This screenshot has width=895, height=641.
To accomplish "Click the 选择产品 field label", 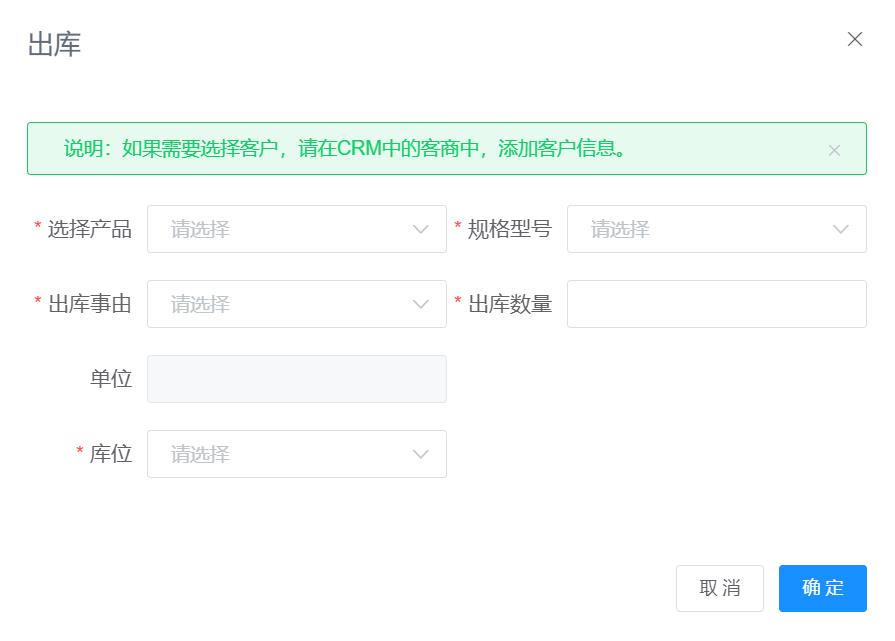I will 90,229.
